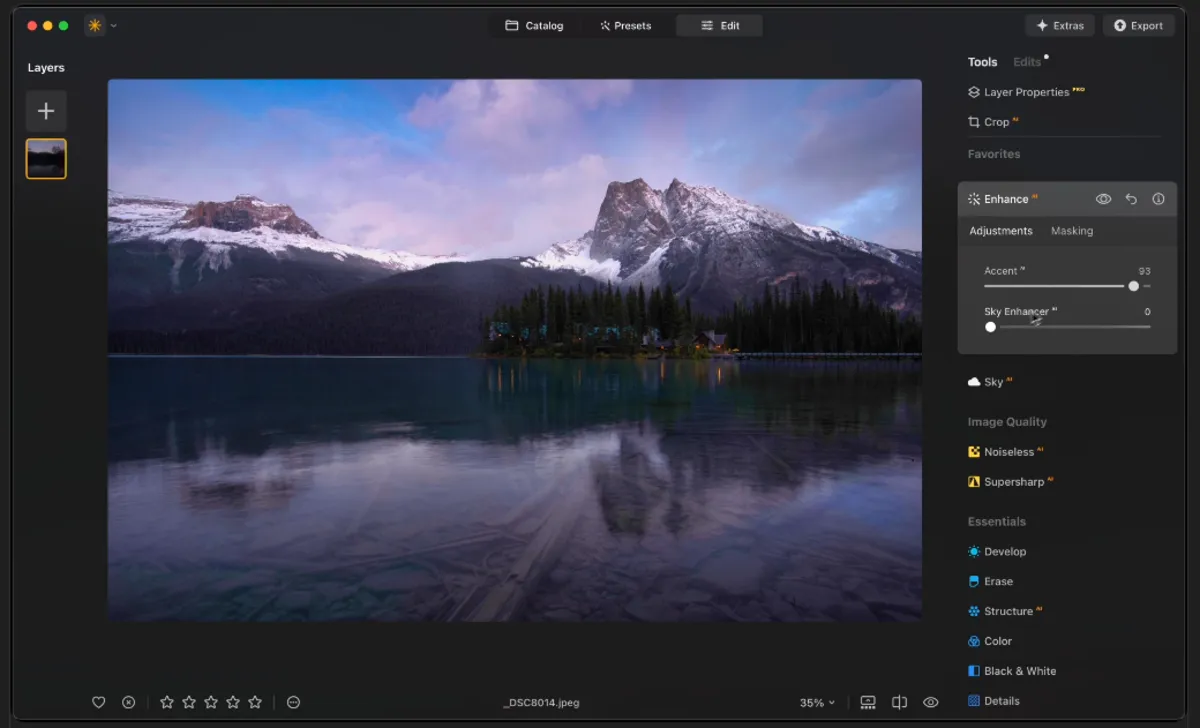Click the Export button
The width and height of the screenshot is (1200, 728).
pyautogui.click(x=1138, y=25)
